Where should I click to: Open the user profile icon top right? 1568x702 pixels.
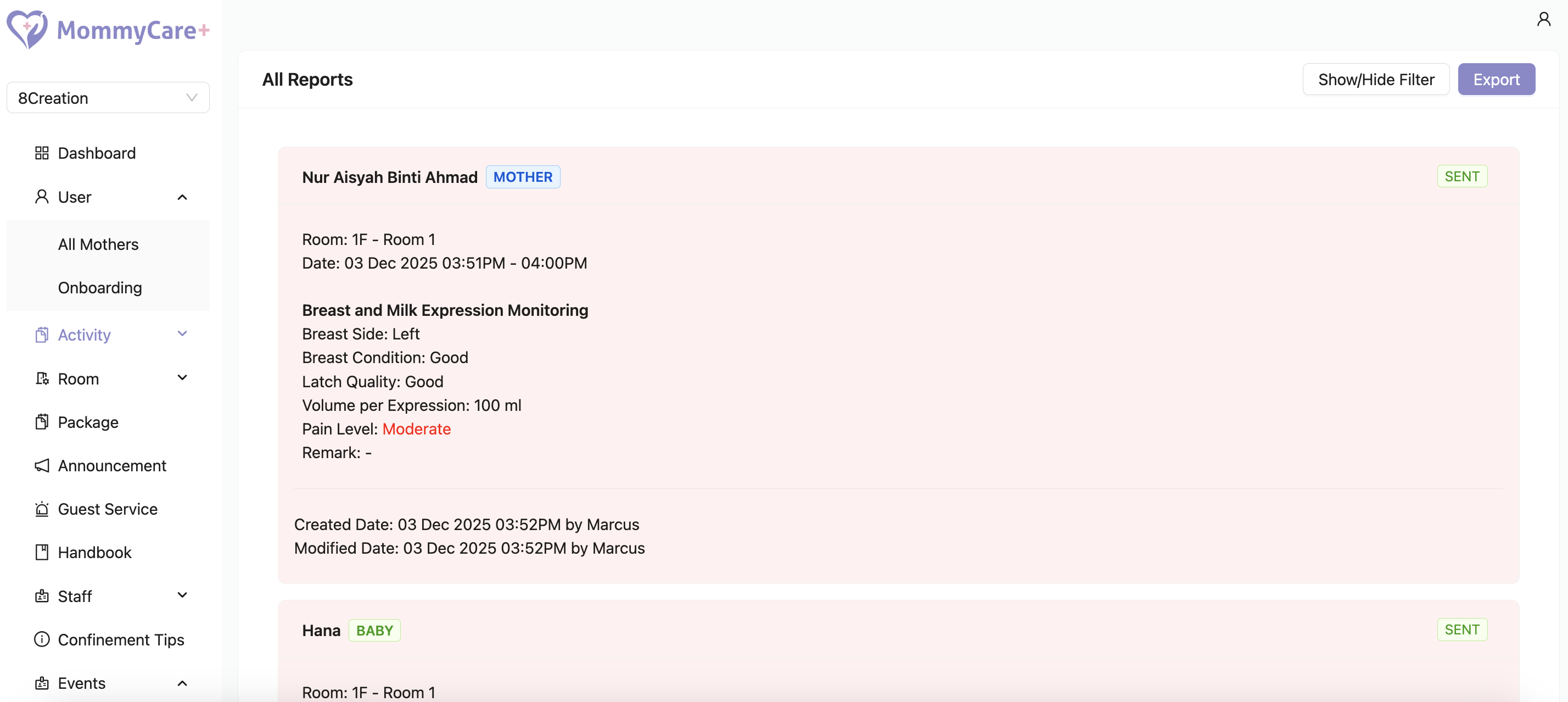coord(1544,18)
